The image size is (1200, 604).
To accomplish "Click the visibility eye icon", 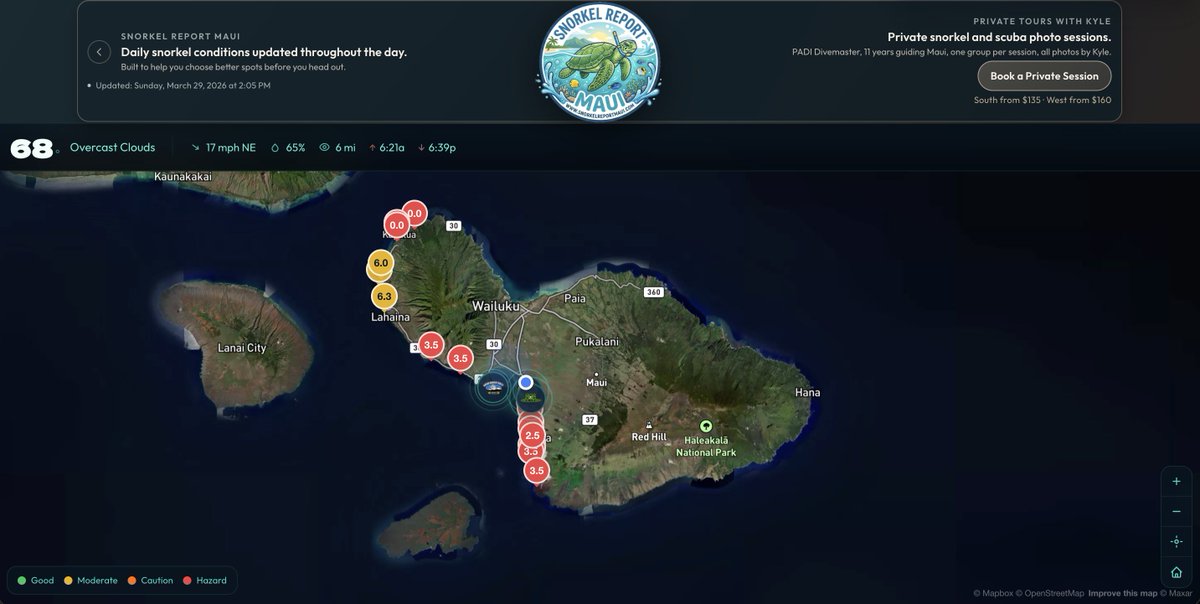I will point(324,147).
